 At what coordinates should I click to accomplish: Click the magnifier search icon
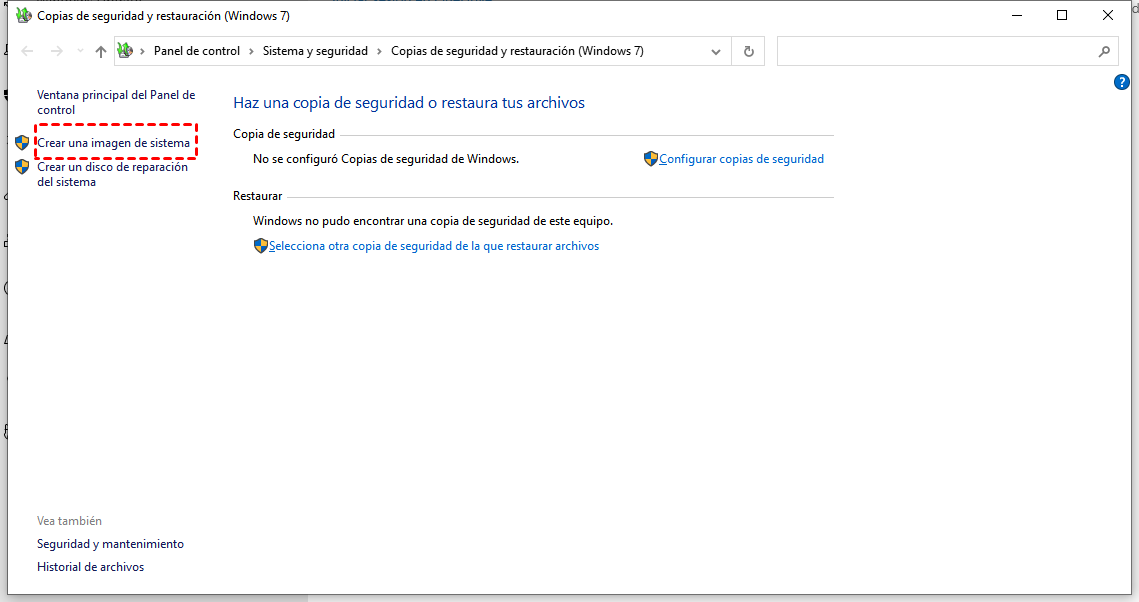pyautogui.click(x=1104, y=52)
